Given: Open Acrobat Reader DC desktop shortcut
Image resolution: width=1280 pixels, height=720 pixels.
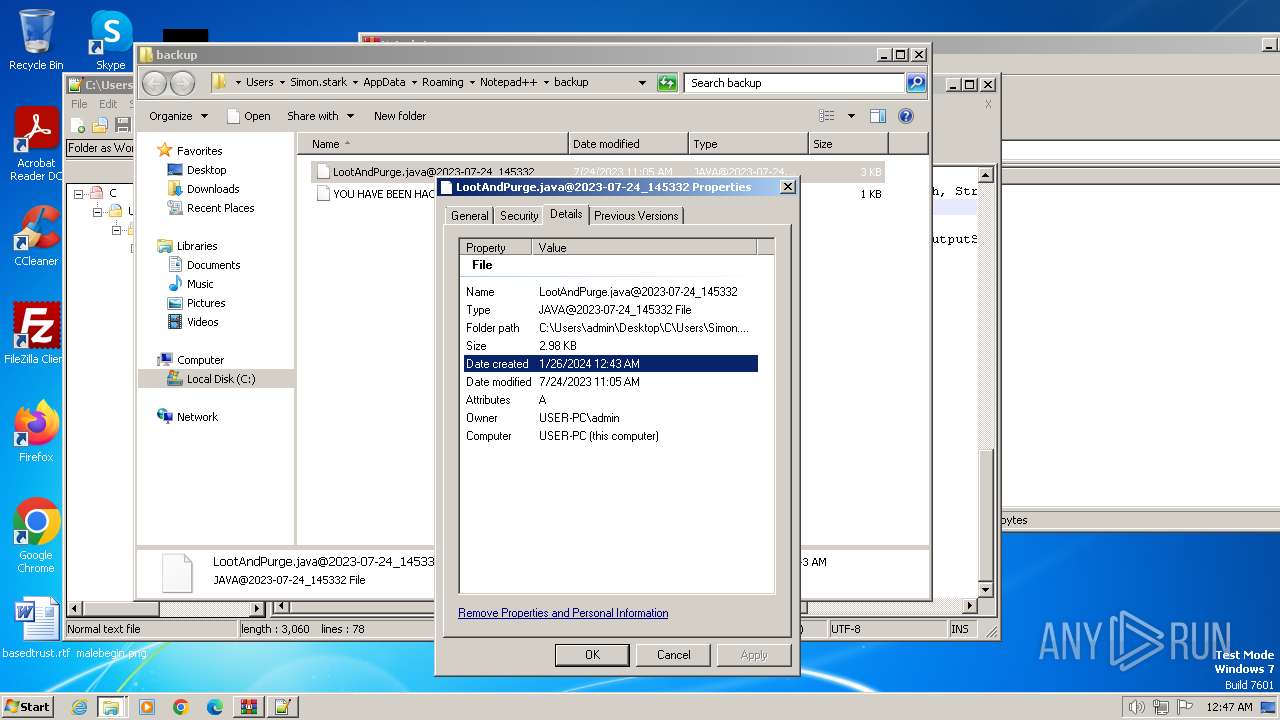Looking at the screenshot, I should (36, 145).
